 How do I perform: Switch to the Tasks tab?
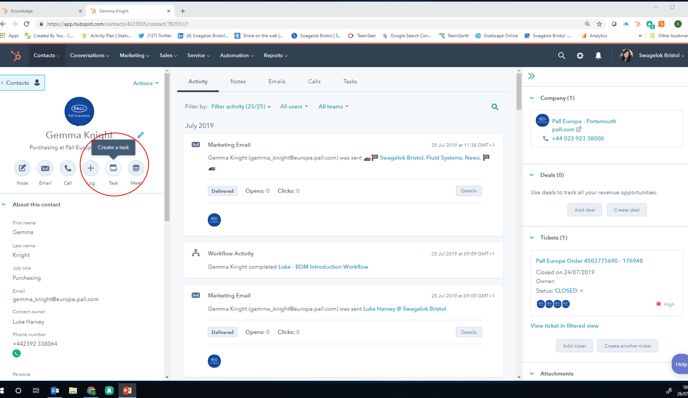point(350,82)
